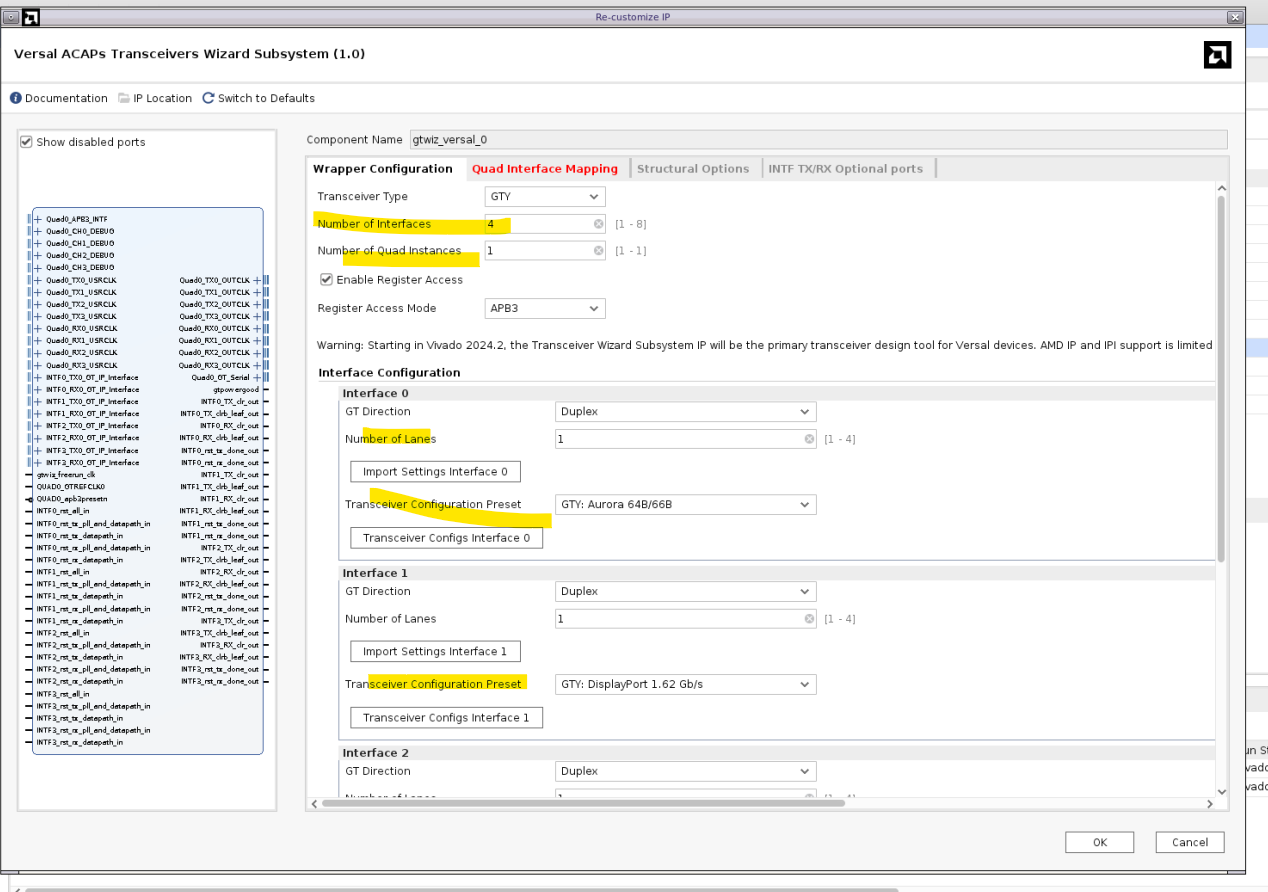Open the Transceiver Type GTY dropdown
The height and width of the screenshot is (892, 1268).
(545, 197)
